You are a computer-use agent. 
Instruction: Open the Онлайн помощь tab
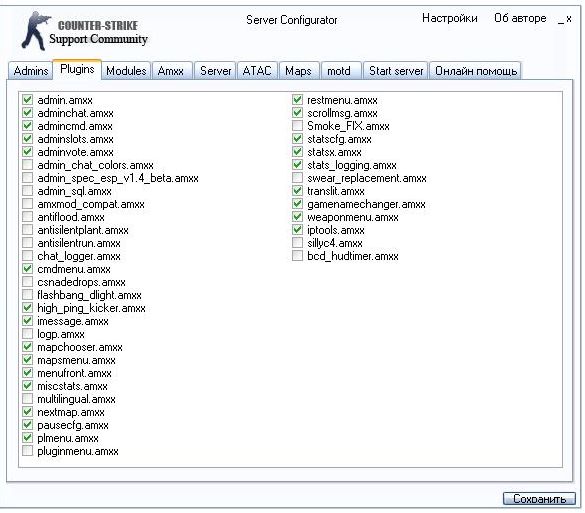[476, 71]
